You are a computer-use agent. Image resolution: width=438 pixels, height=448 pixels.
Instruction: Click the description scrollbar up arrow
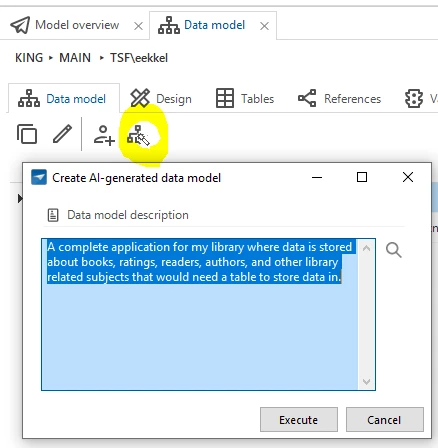click(x=366, y=248)
